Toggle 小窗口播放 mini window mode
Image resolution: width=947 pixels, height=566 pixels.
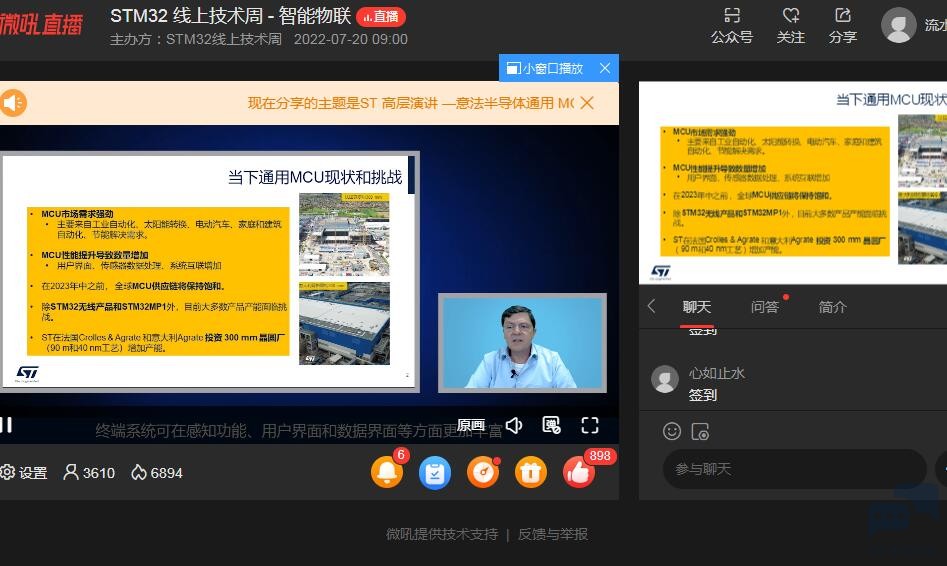(x=545, y=68)
